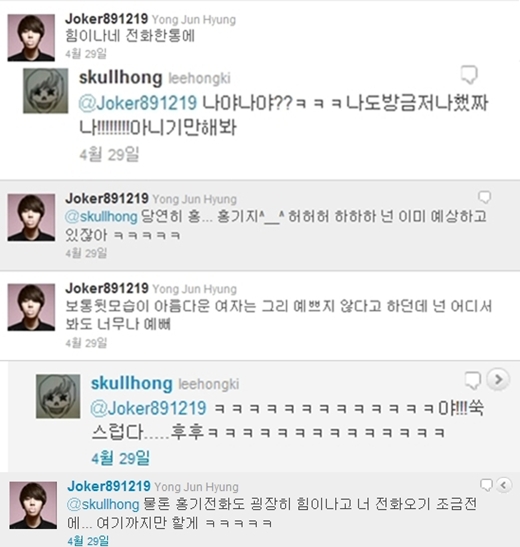Click reply bubble on Joker891219's tweet mentioning 홍기지
Image resolution: width=520 pixels, height=547 pixels.
pyautogui.click(x=484, y=197)
